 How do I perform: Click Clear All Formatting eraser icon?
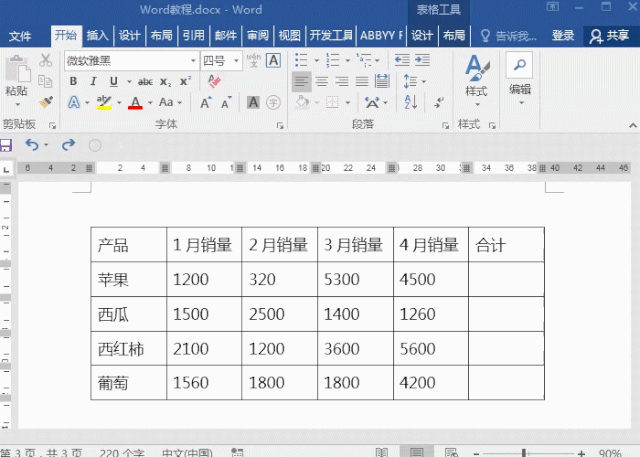point(214,81)
